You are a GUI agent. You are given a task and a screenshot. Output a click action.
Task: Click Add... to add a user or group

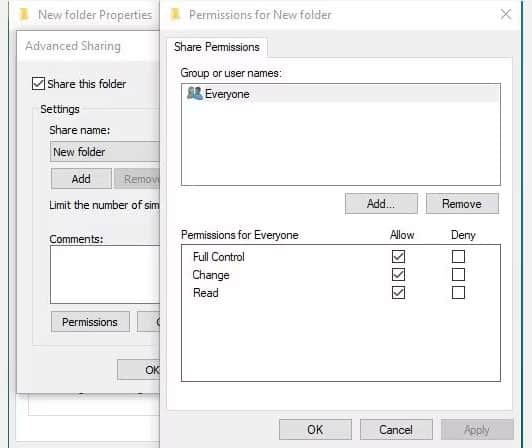[381, 204]
